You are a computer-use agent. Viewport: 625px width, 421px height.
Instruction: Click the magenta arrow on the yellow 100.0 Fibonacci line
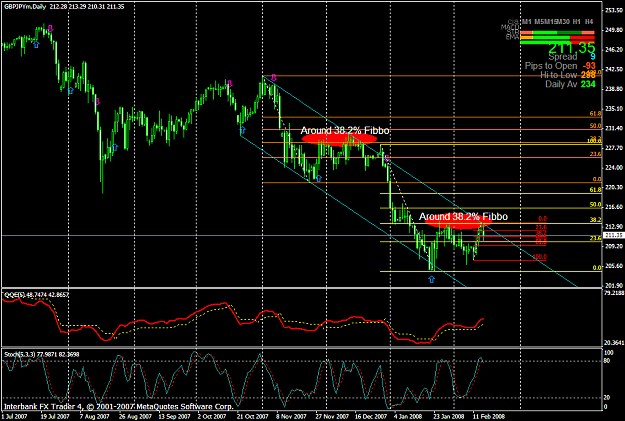click(386, 159)
